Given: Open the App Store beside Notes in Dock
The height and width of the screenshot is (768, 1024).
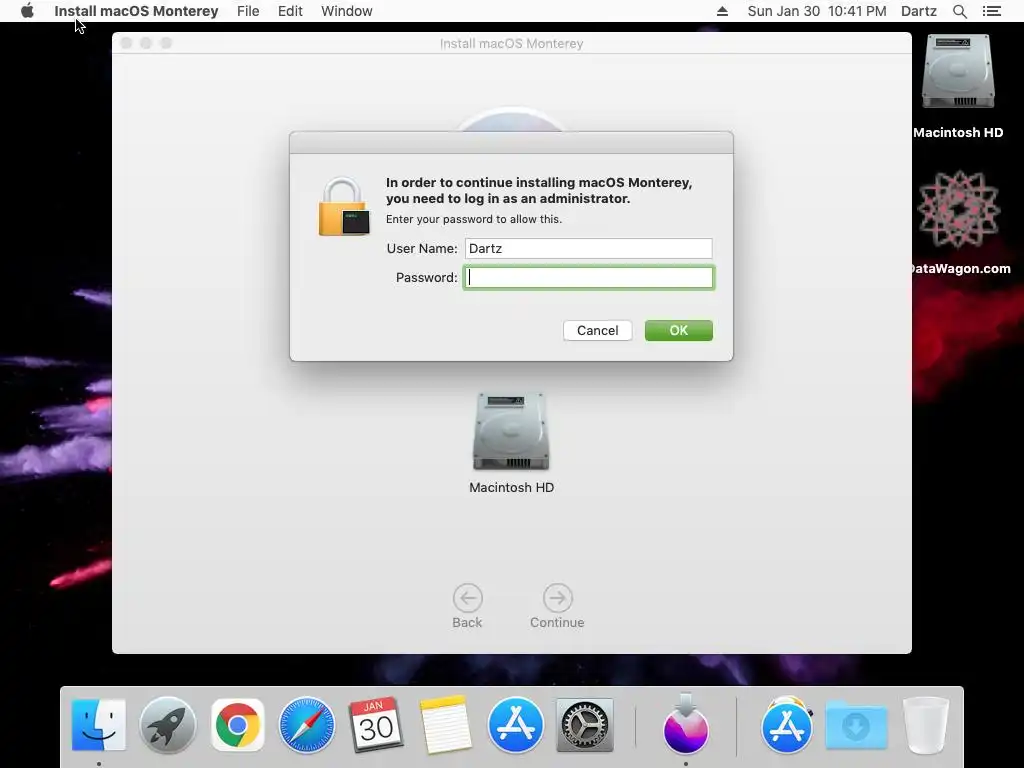Looking at the screenshot, I should [515, 725].
